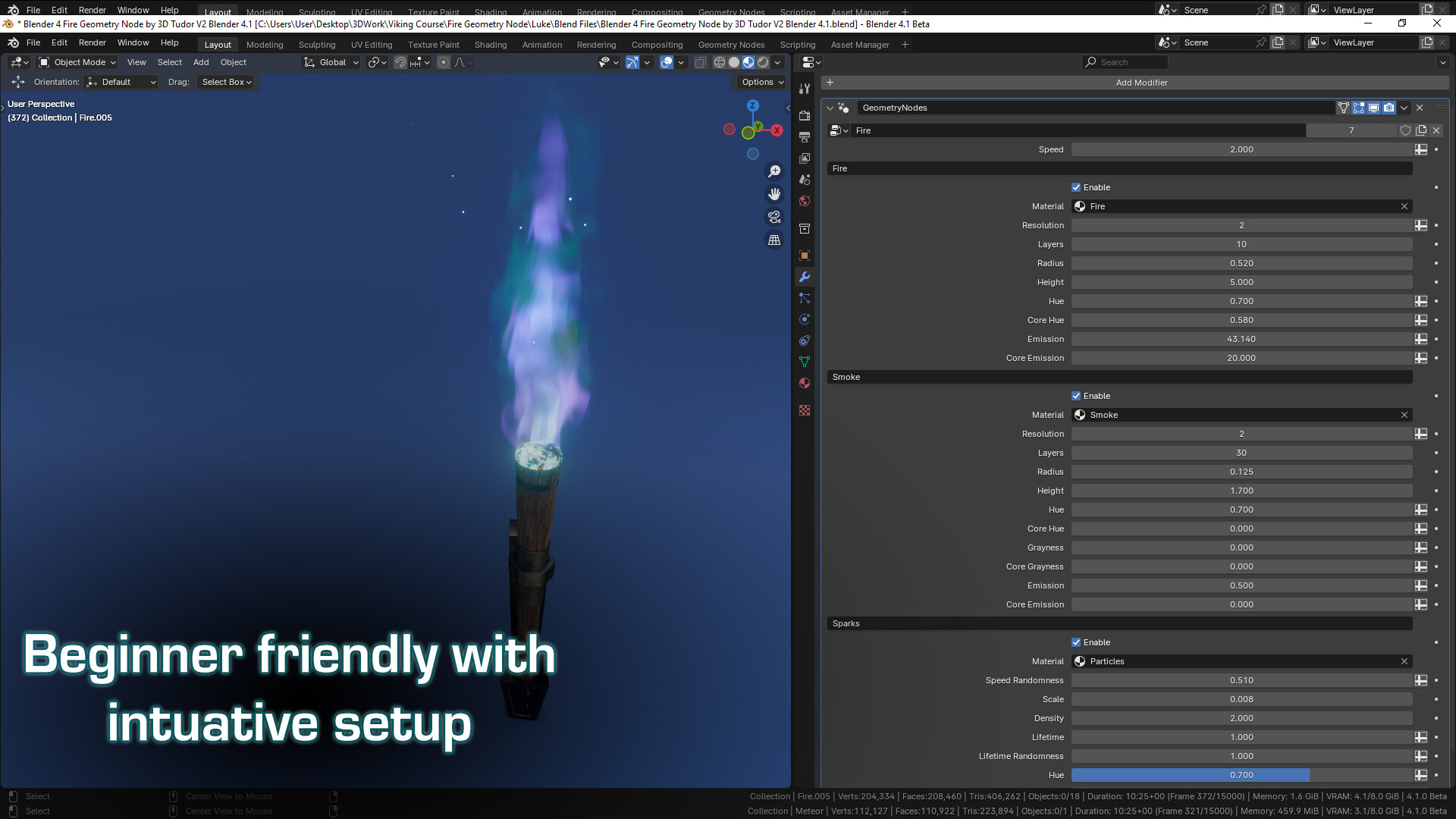The height and width of the screenshot is (819, 1456).
Task: Open the Select Box drag dropdown
Action: pyautogui.click(x=225, y=82)
